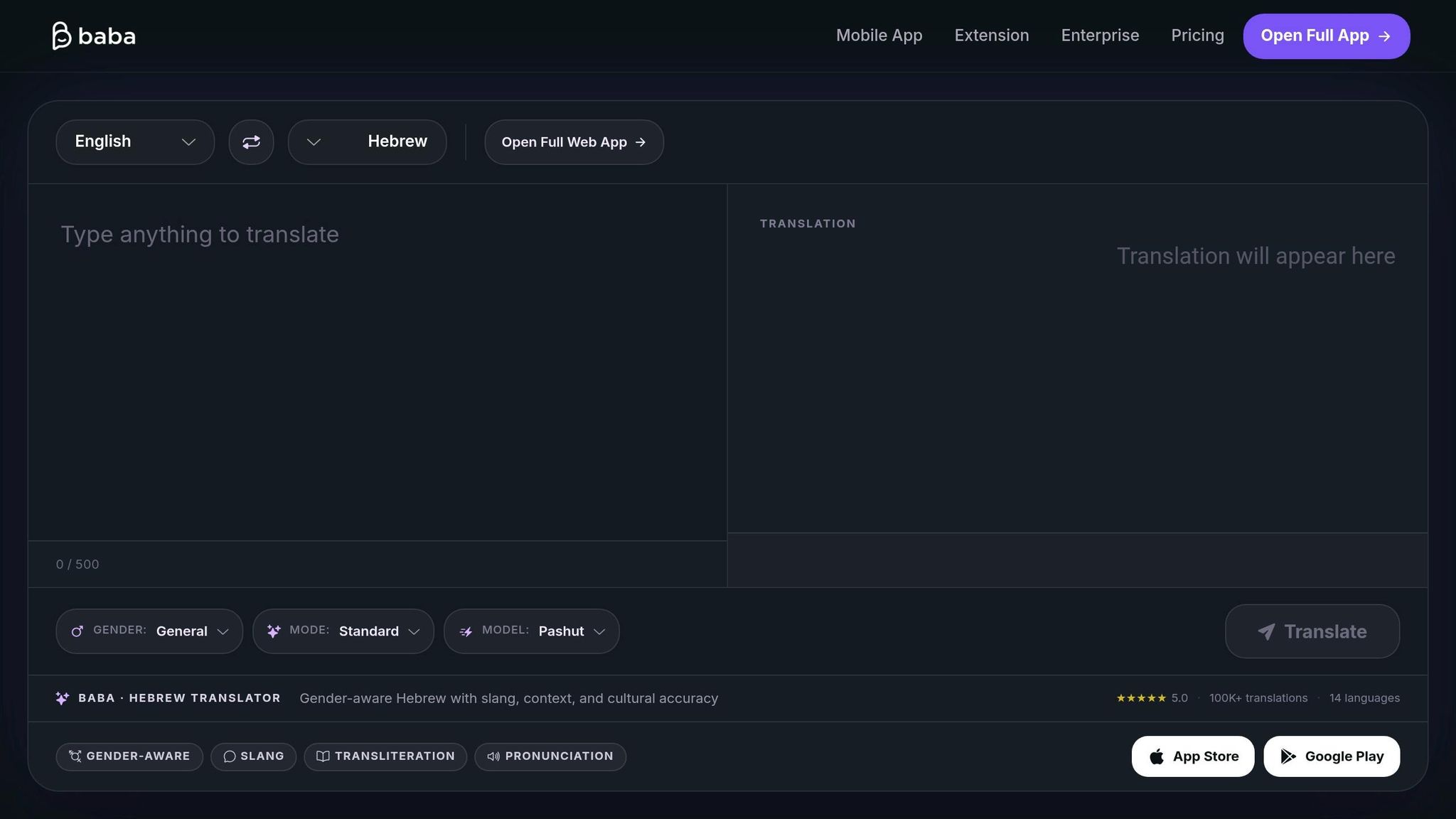Open the Pricing nav link
Screen dimensions: 1456x819
pyautogui.click(x=1197, y=36)
